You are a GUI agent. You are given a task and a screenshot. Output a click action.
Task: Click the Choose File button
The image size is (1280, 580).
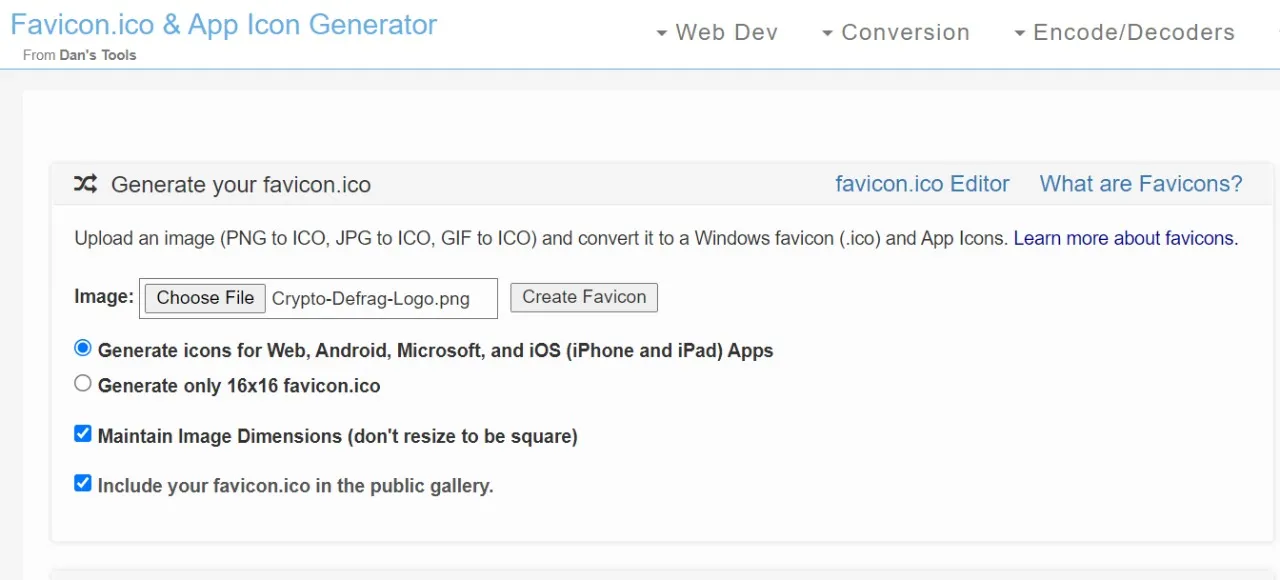coord(205,298)
